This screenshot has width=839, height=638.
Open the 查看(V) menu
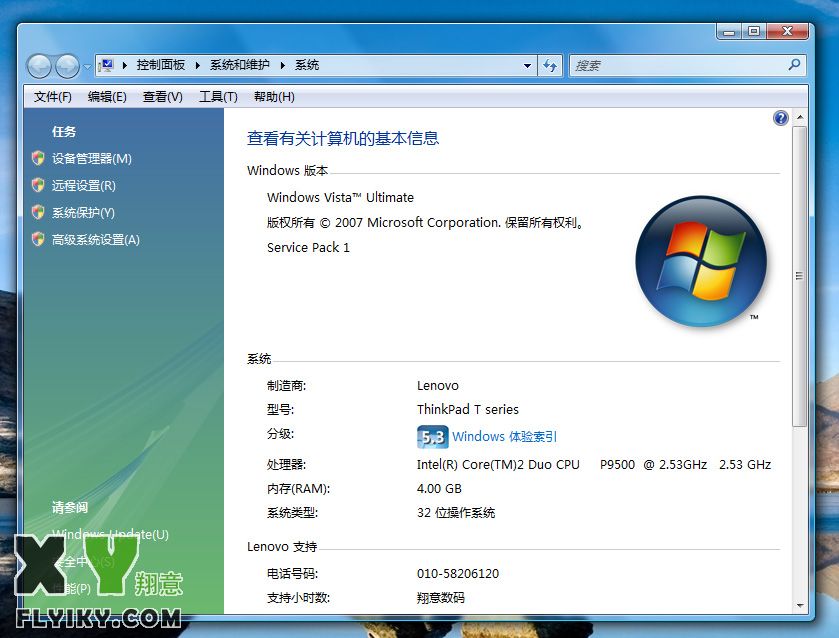click(163, 96)
